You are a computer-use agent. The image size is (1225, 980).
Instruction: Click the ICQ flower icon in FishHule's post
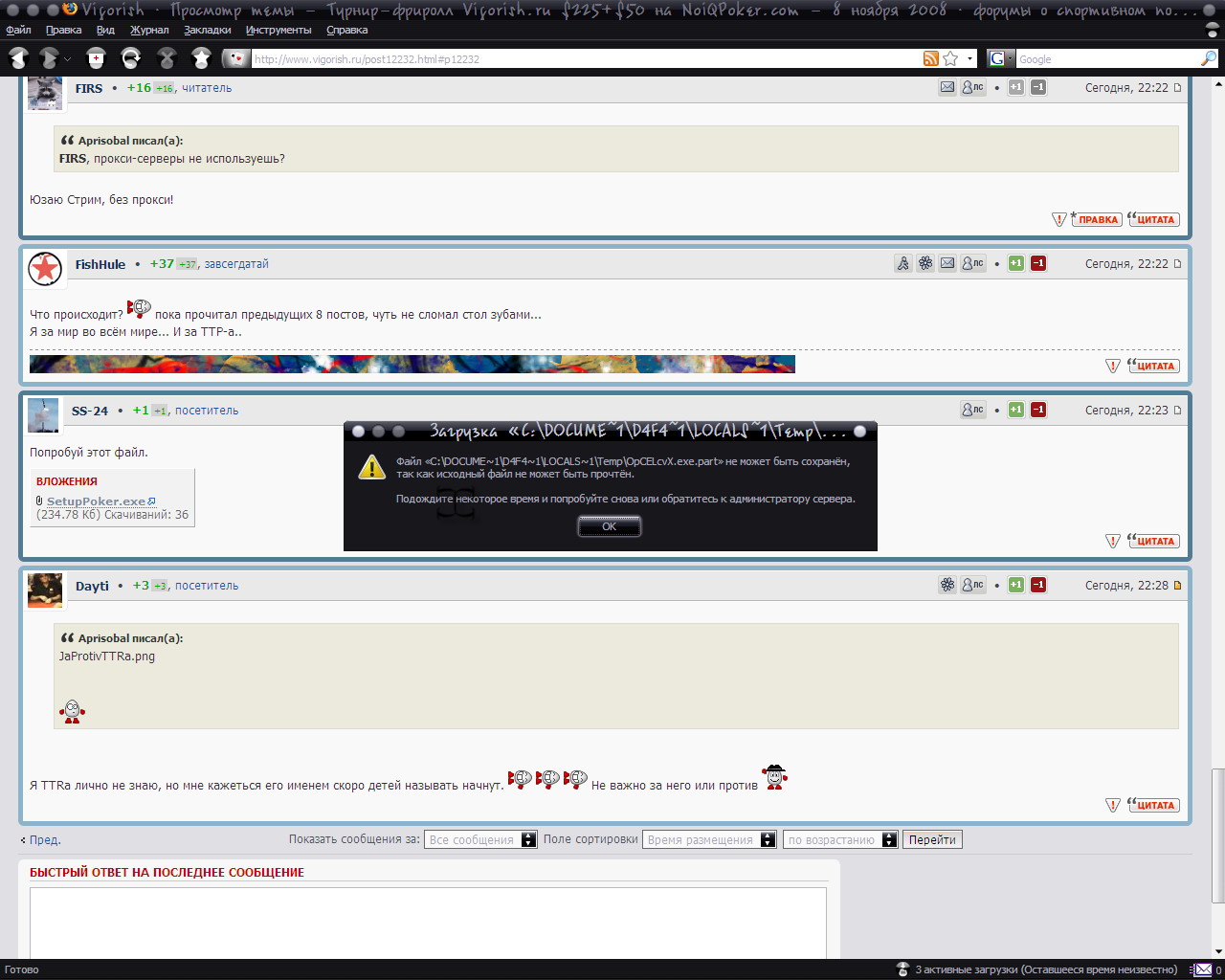point(925,263)
